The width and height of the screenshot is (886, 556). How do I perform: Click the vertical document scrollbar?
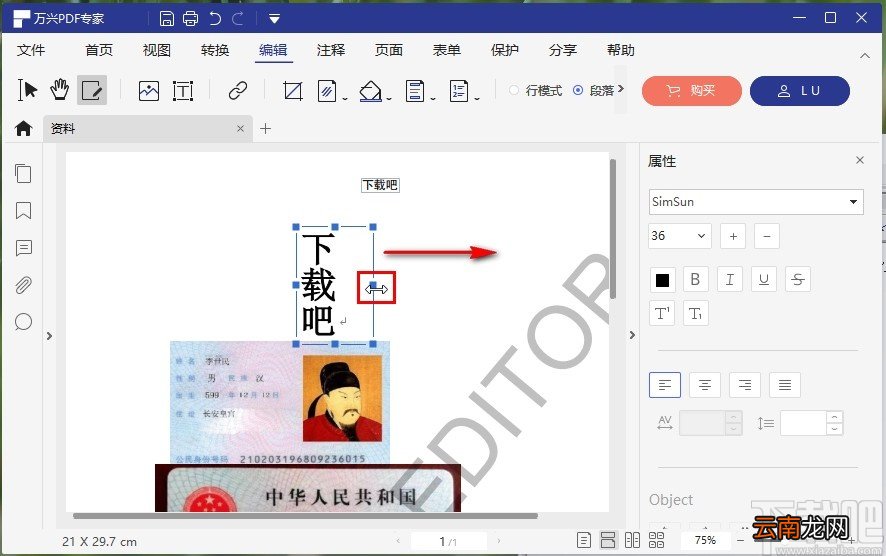tap(613, 228)
